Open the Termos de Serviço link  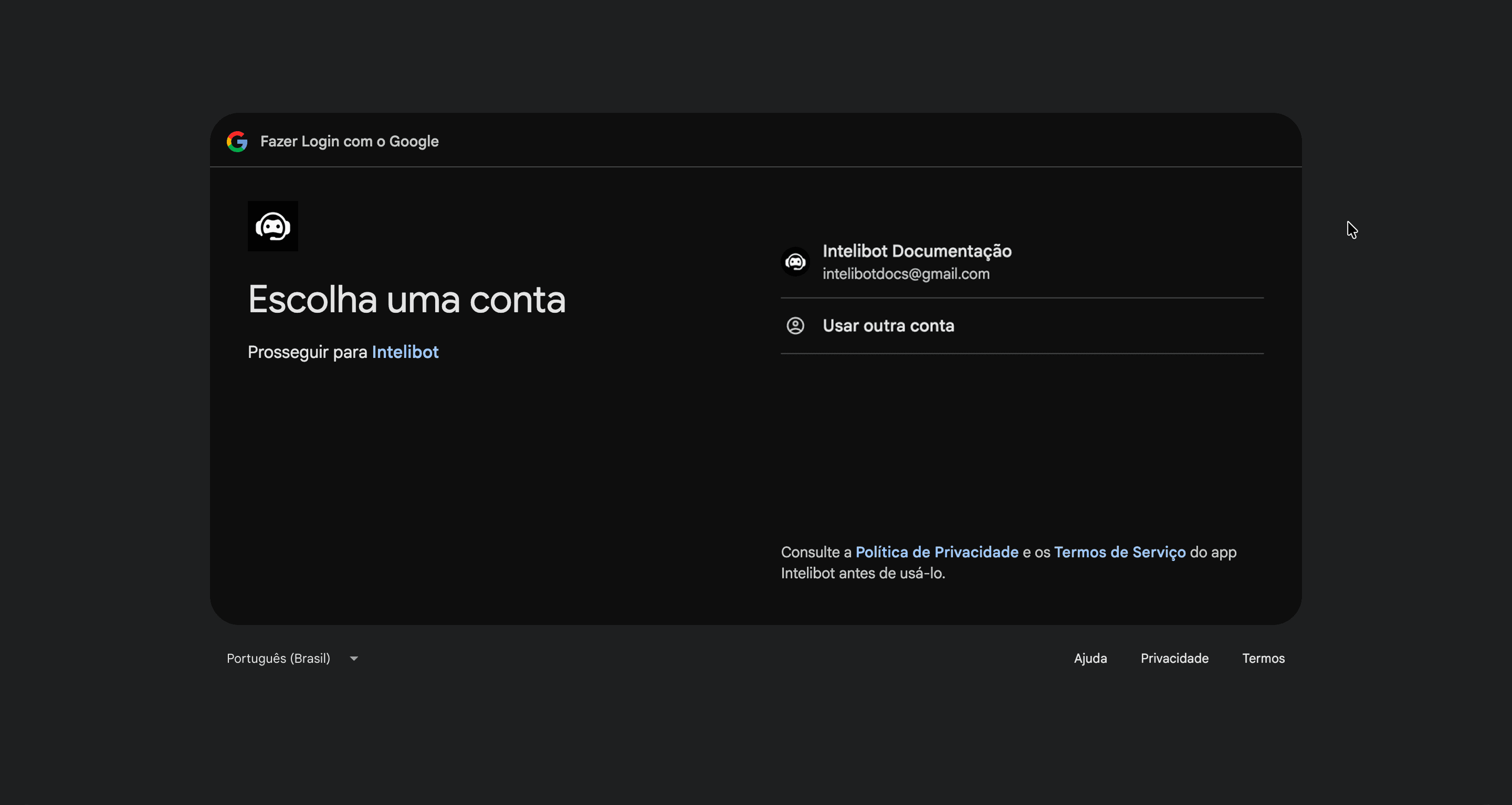1119,552
